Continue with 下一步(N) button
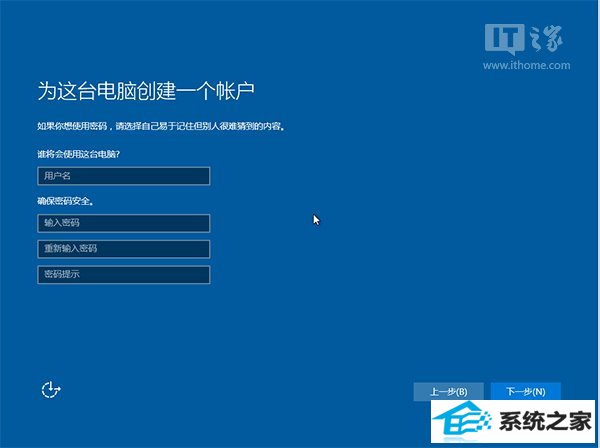This screenshot has height=448, width=600. 526,391
